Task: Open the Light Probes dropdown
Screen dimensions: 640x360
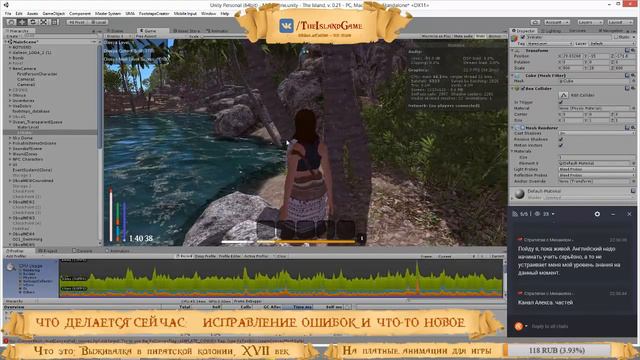Action: [x=596, y=169]
